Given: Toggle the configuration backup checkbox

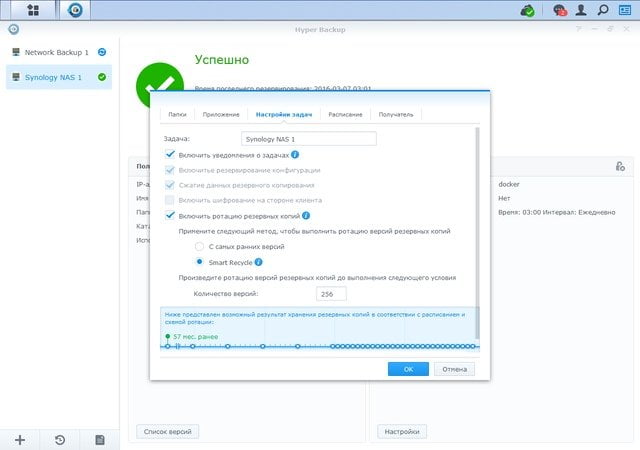Looking at the screenshot, I should [170, 170].
